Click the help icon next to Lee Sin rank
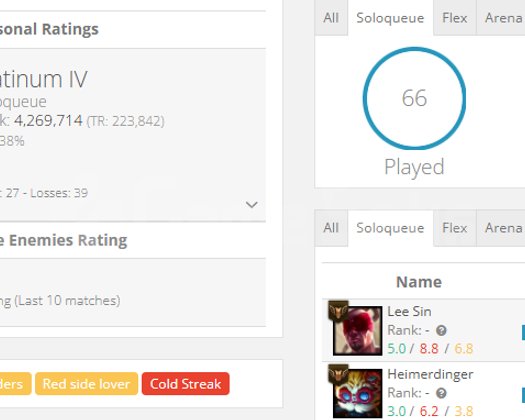This screenshot has width=525, height=420. click(x=441, y=331)
